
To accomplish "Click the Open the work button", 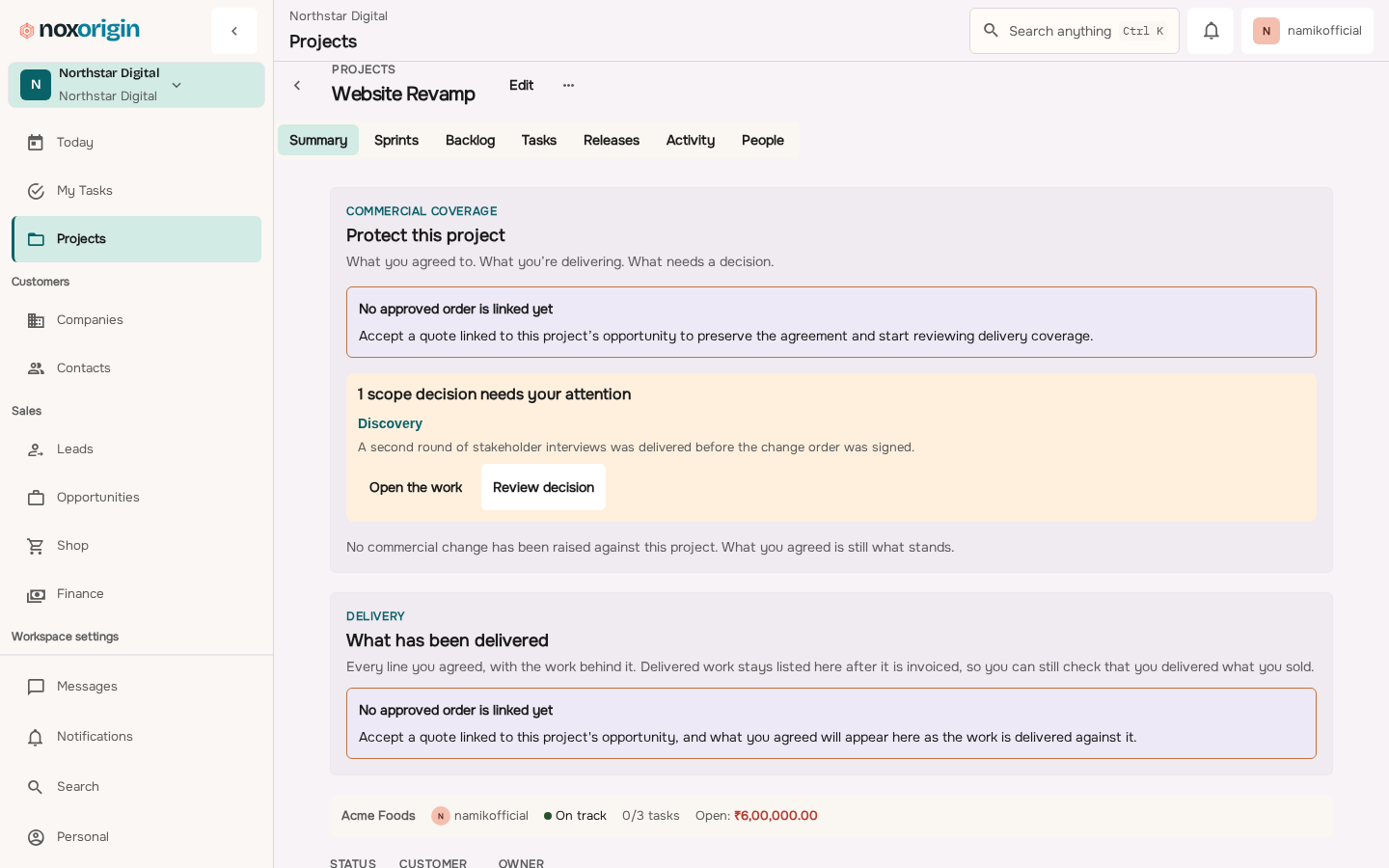I will (x=416, y=487).
